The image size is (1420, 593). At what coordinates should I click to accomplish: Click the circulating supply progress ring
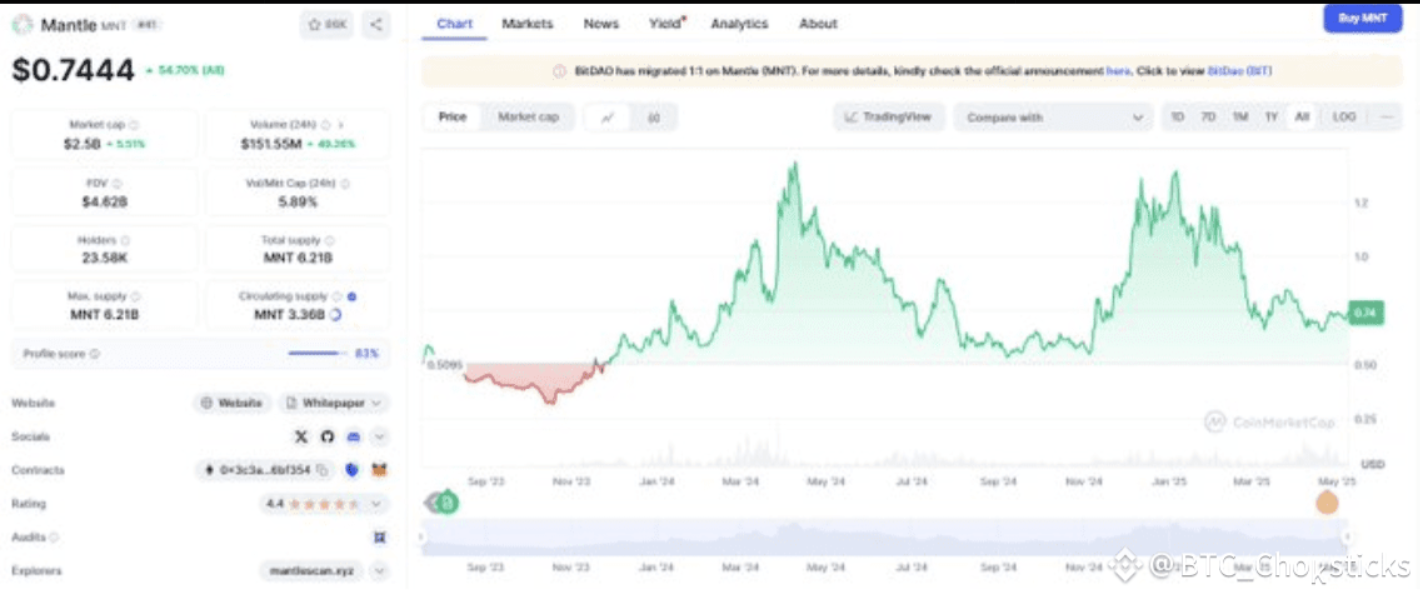335,314
